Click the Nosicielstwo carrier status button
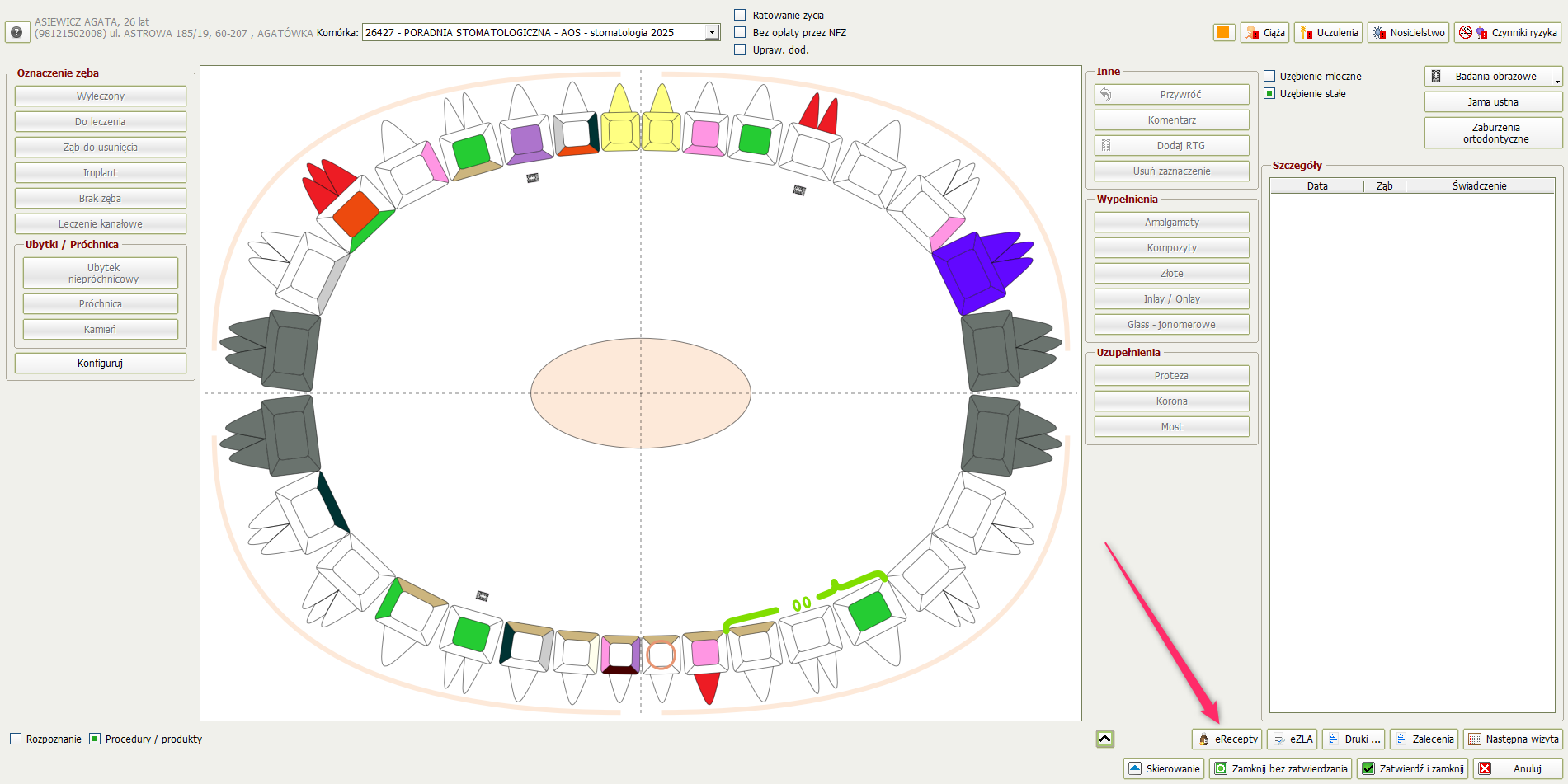This screenshot has height=784, width=1568. coord(1409,32)
